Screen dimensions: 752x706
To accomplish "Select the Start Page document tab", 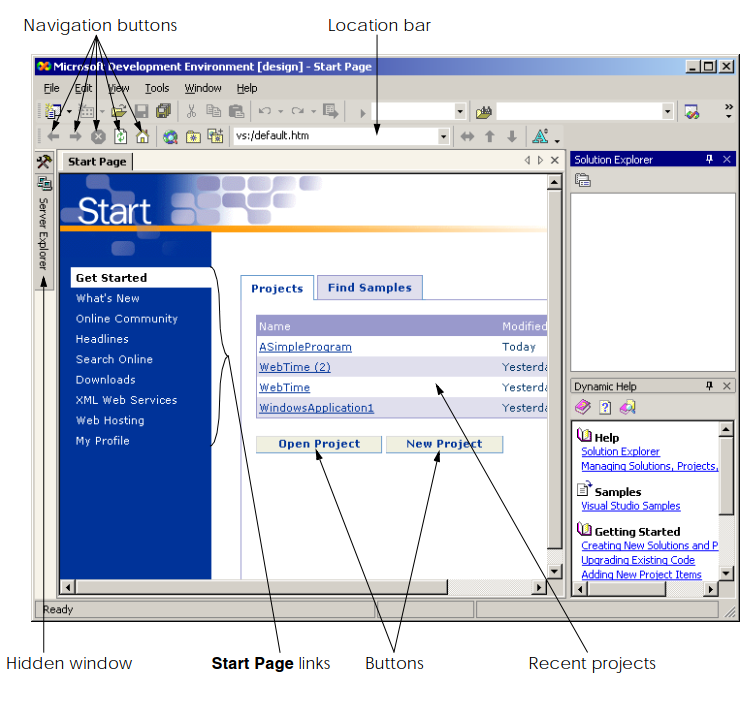I will coord(97,162).
